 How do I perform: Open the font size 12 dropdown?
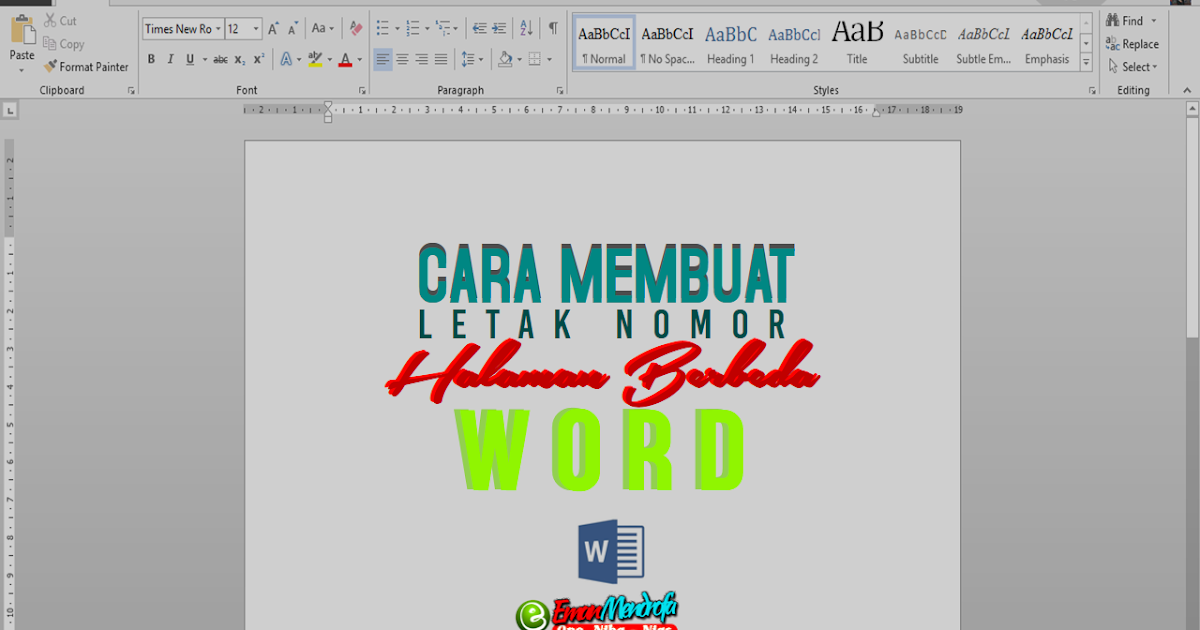pyautogui.click(x=256, y=29)
